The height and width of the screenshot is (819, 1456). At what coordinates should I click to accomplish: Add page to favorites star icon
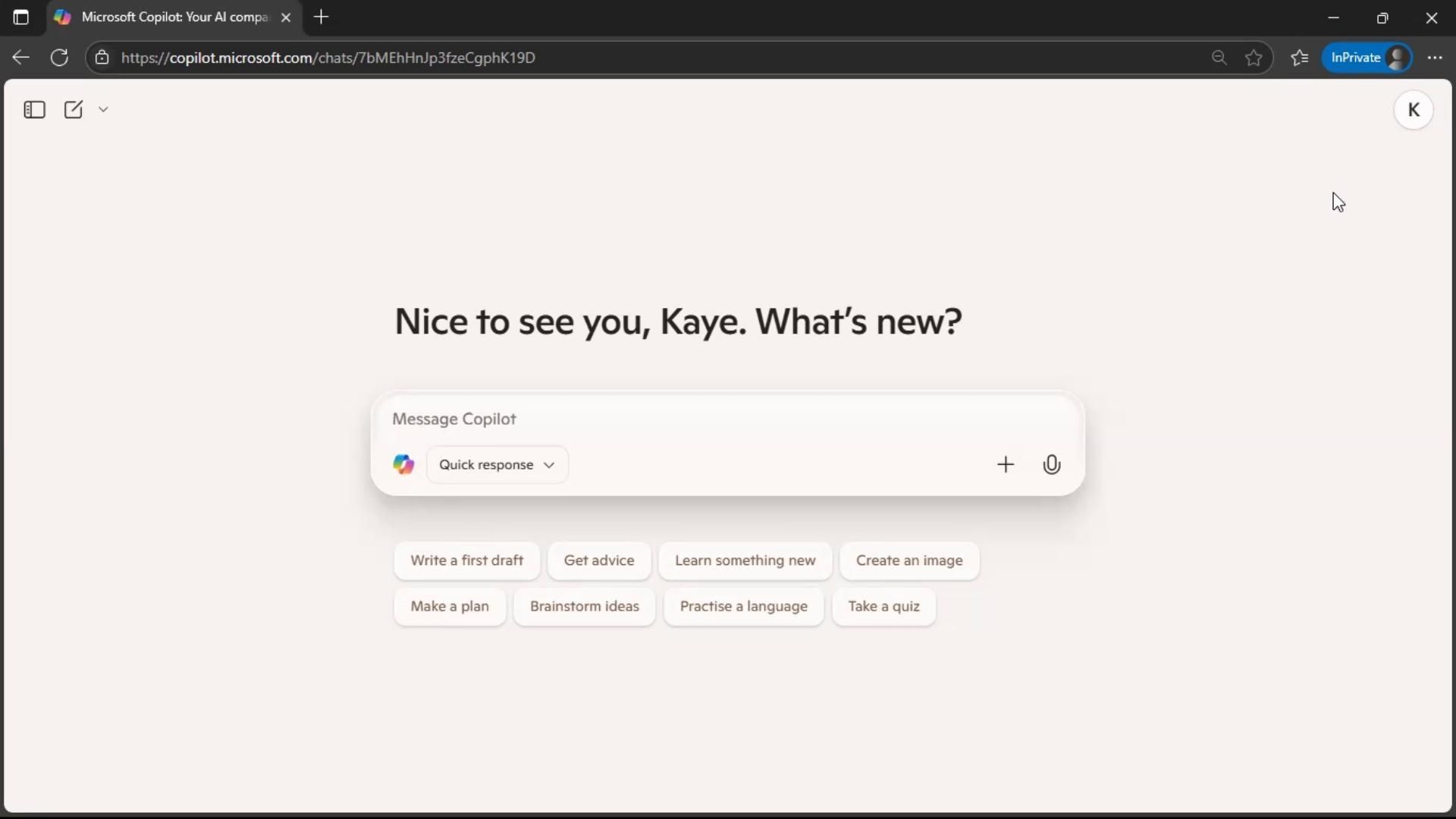(1254, 58)
